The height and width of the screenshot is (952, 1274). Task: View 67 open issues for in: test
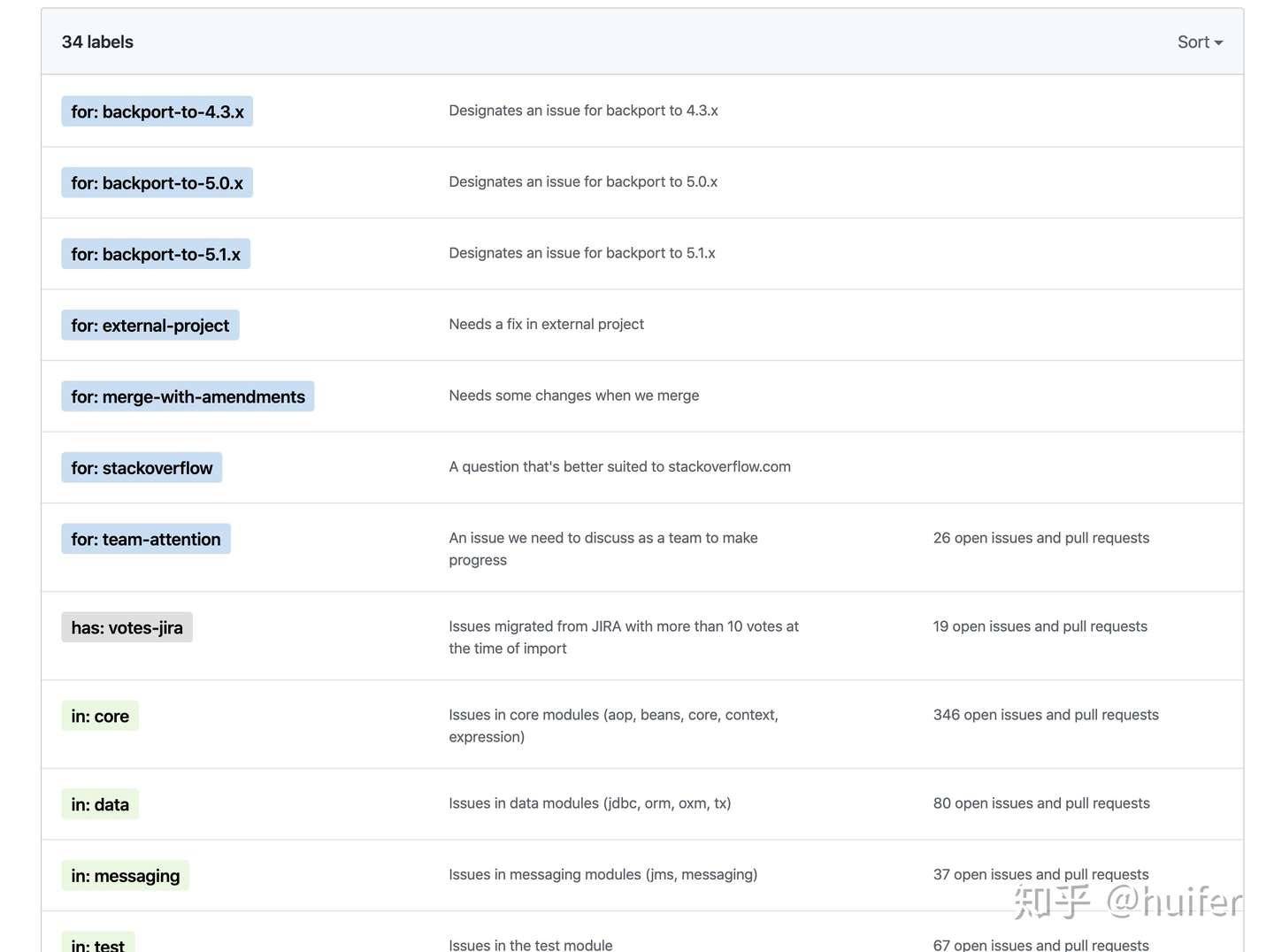click(1040, 945)
